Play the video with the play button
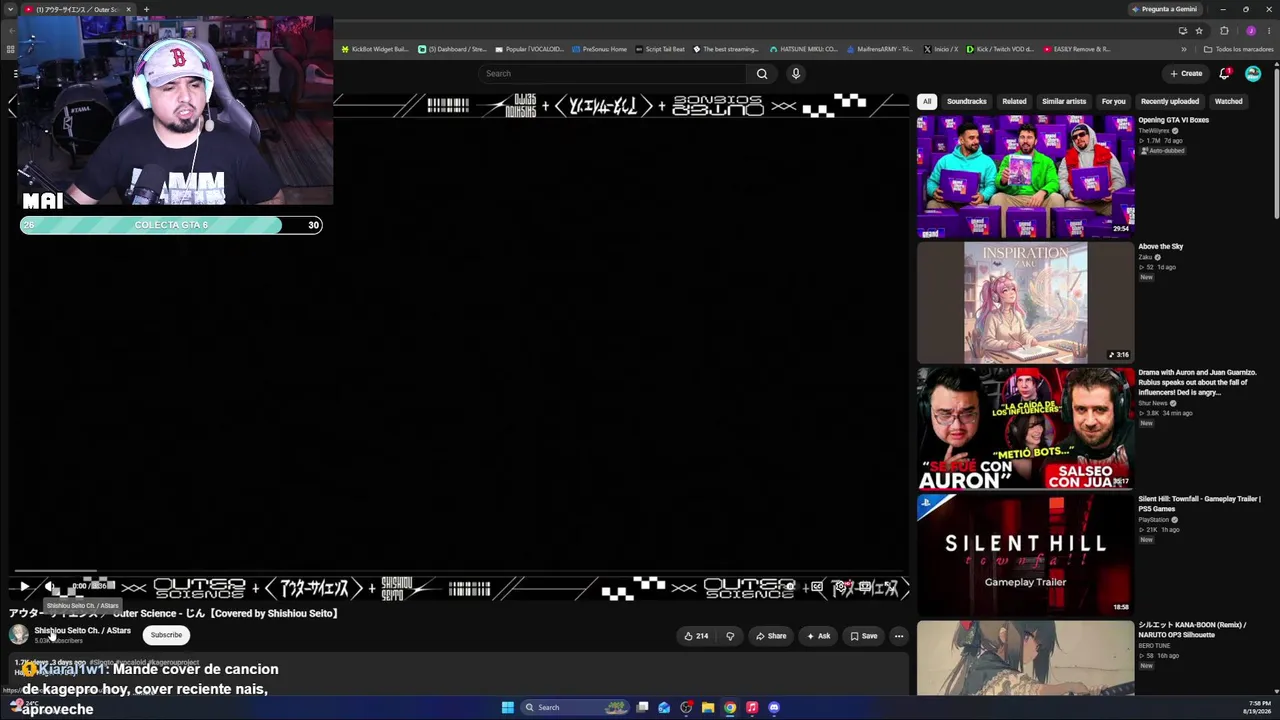The height and width of the screenshot is (720, 1280). (24, 587)
